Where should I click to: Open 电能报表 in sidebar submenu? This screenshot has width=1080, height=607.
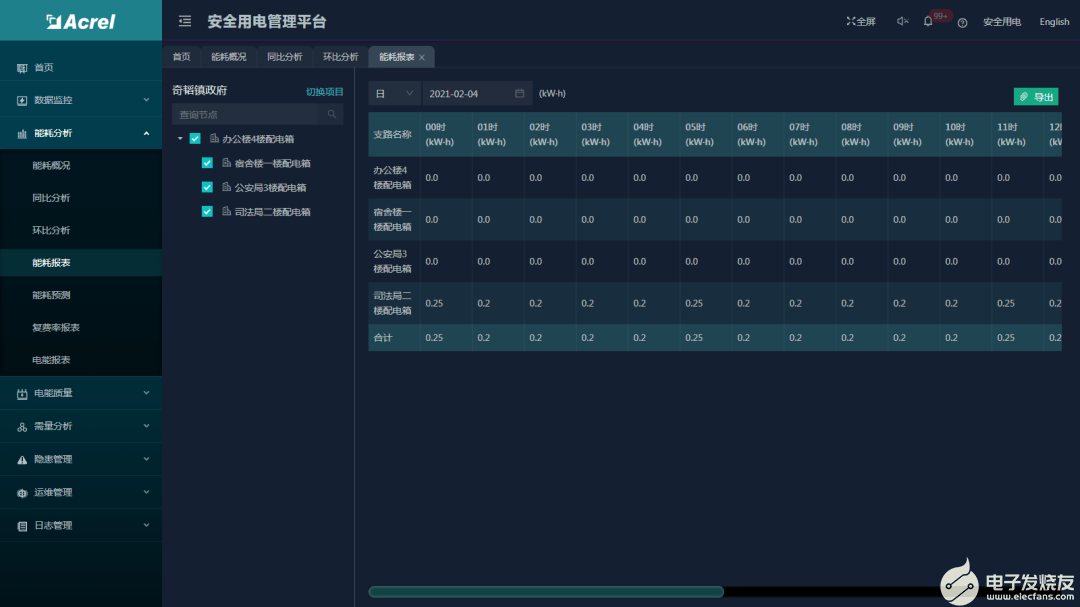click(x=51, y=360)
